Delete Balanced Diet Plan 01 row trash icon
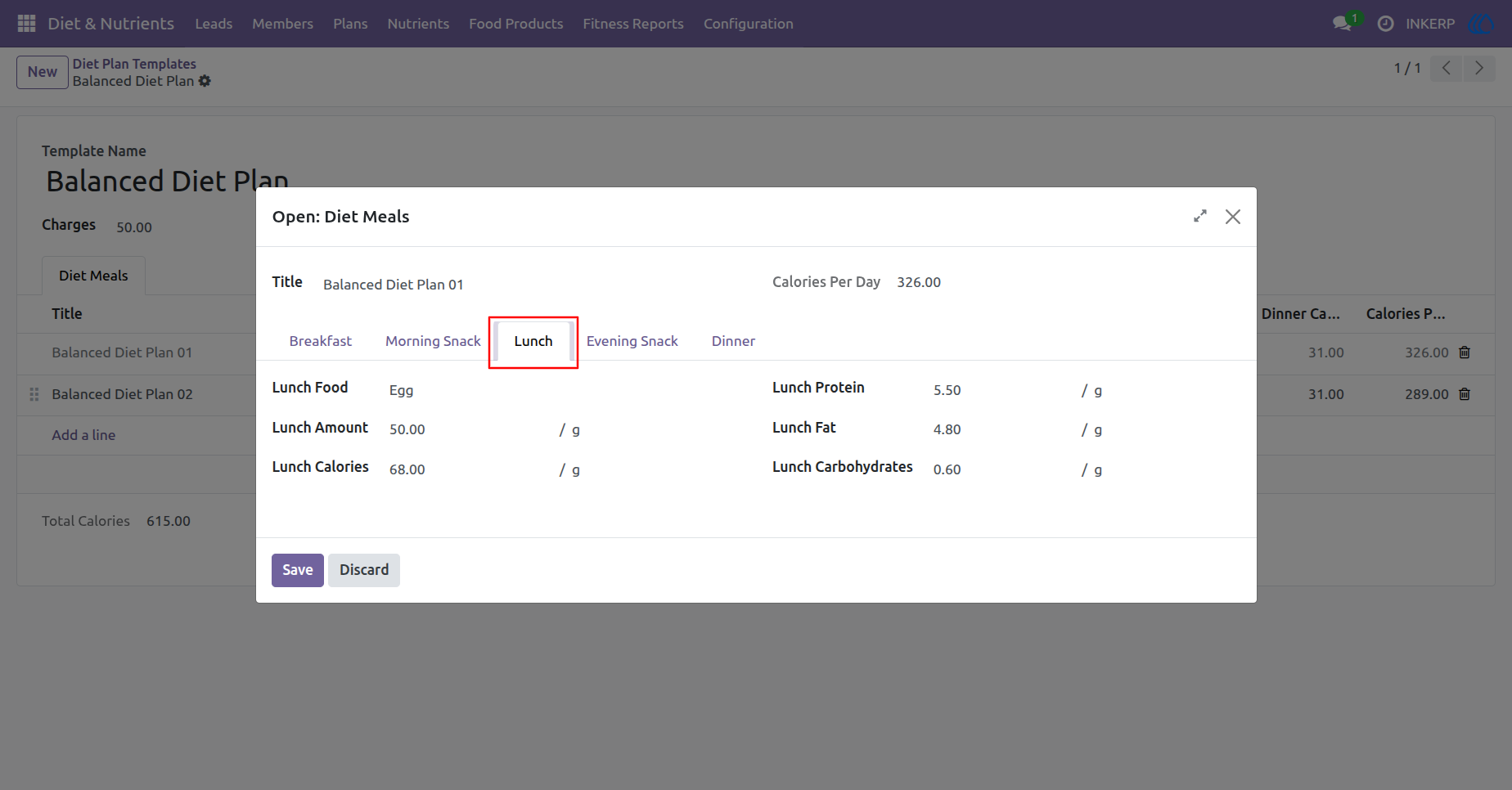 click(x=1465, y=352)
